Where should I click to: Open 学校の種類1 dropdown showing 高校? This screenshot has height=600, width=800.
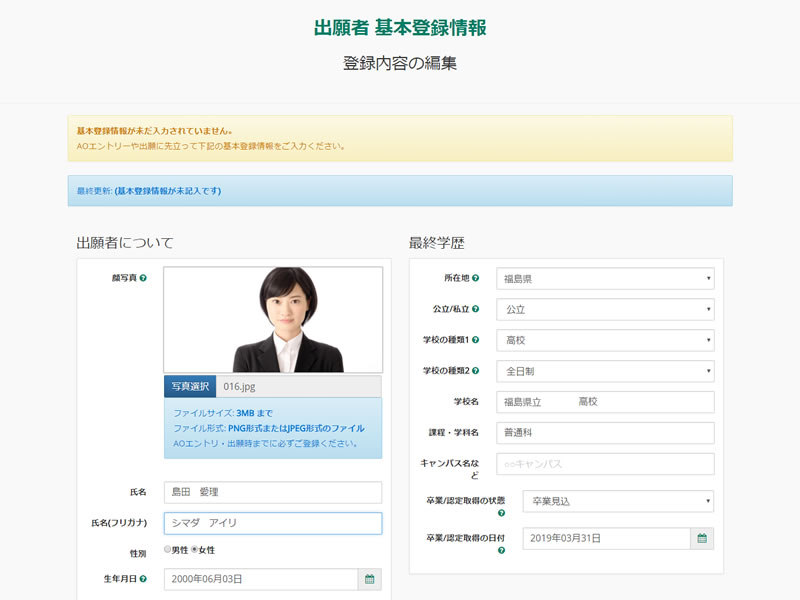(x=605, y=340)
